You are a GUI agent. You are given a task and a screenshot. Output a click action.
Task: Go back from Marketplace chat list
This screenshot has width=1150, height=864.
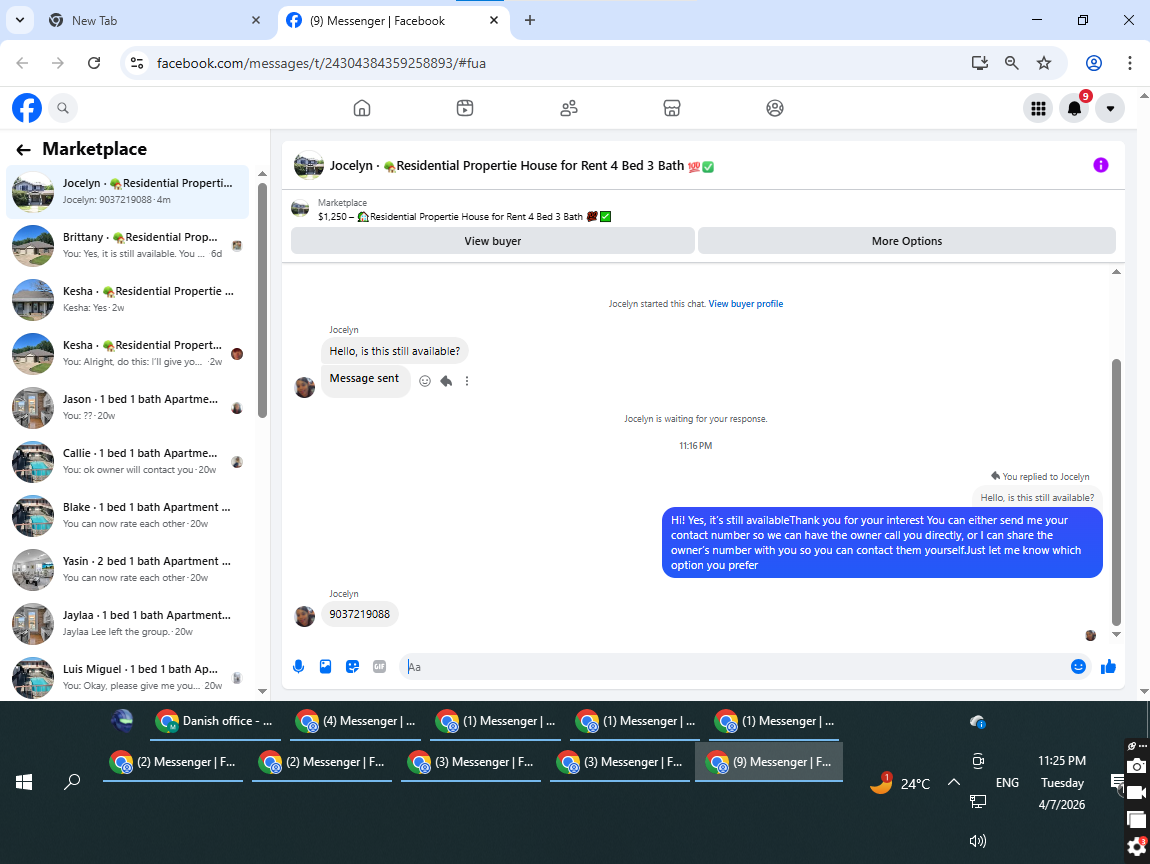tap(23, 150)
